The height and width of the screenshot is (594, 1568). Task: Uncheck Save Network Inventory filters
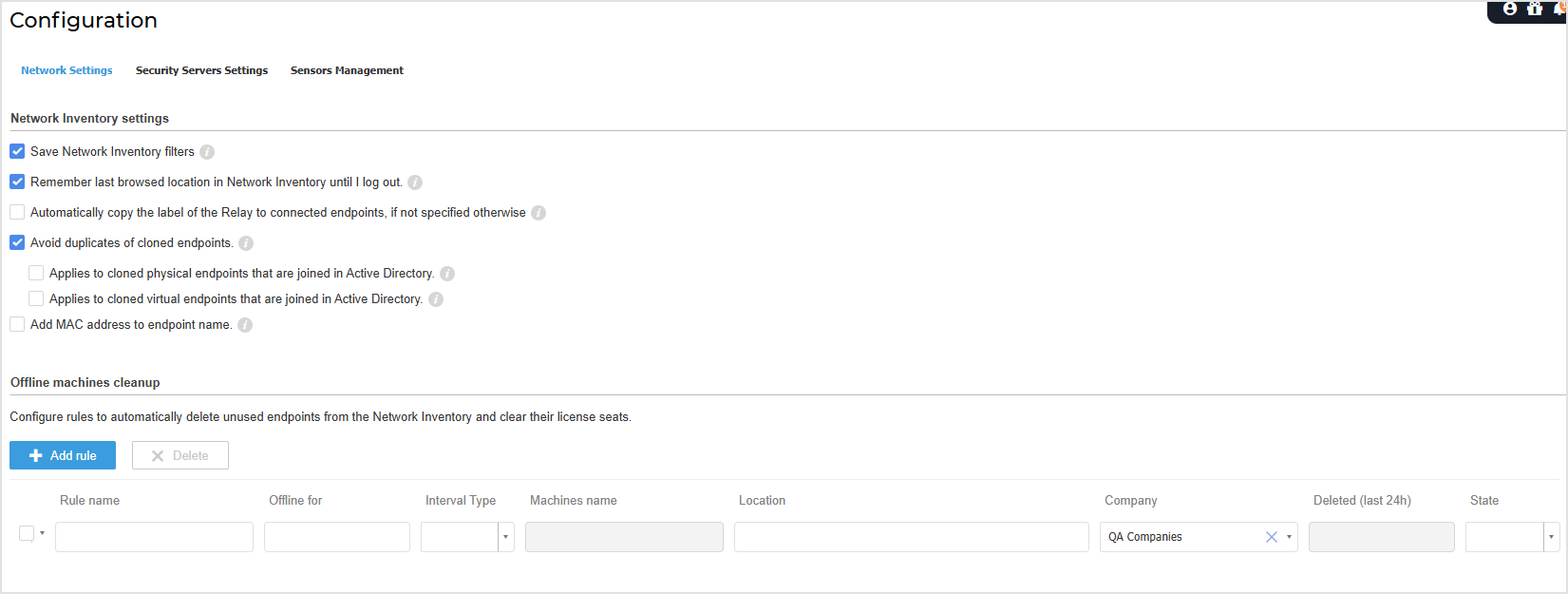17,151
